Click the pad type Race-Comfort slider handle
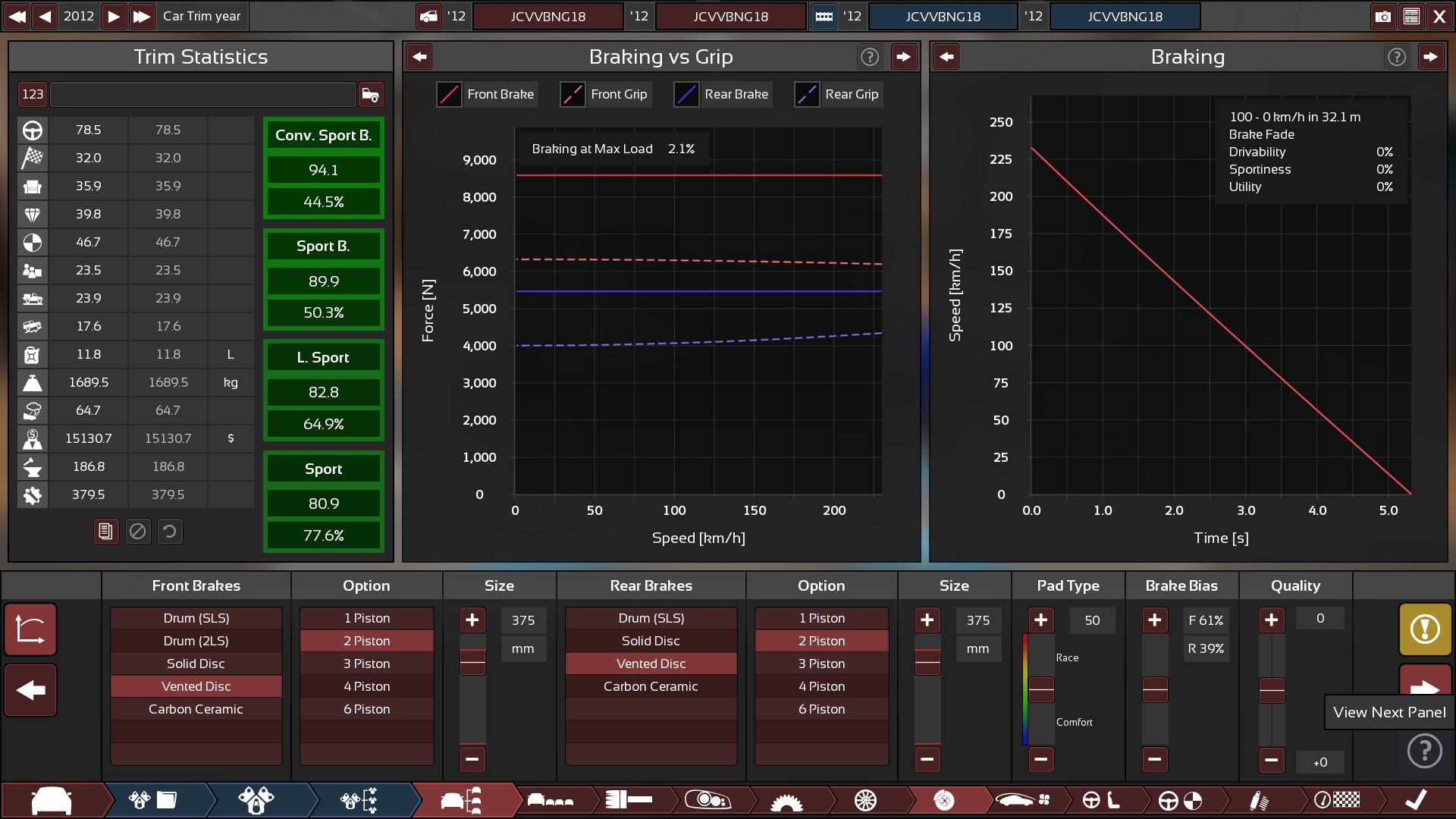This screenshot has height=819, width=1456. [1041, 690]
